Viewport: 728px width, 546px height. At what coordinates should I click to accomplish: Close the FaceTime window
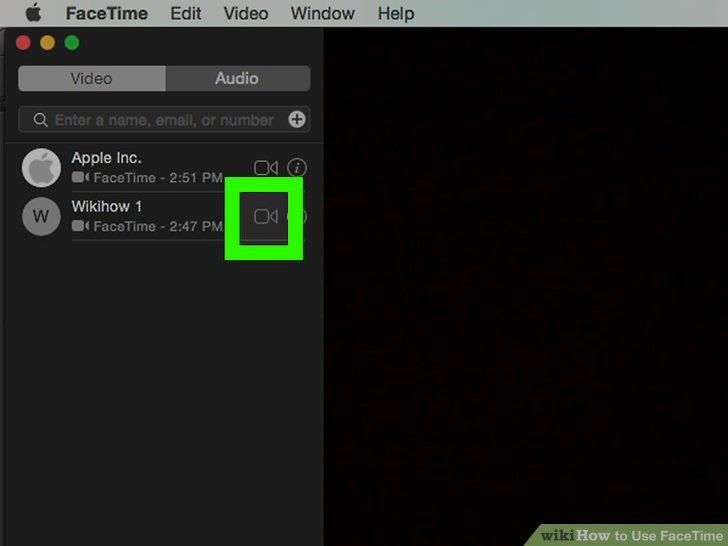[x=23, y=43]
